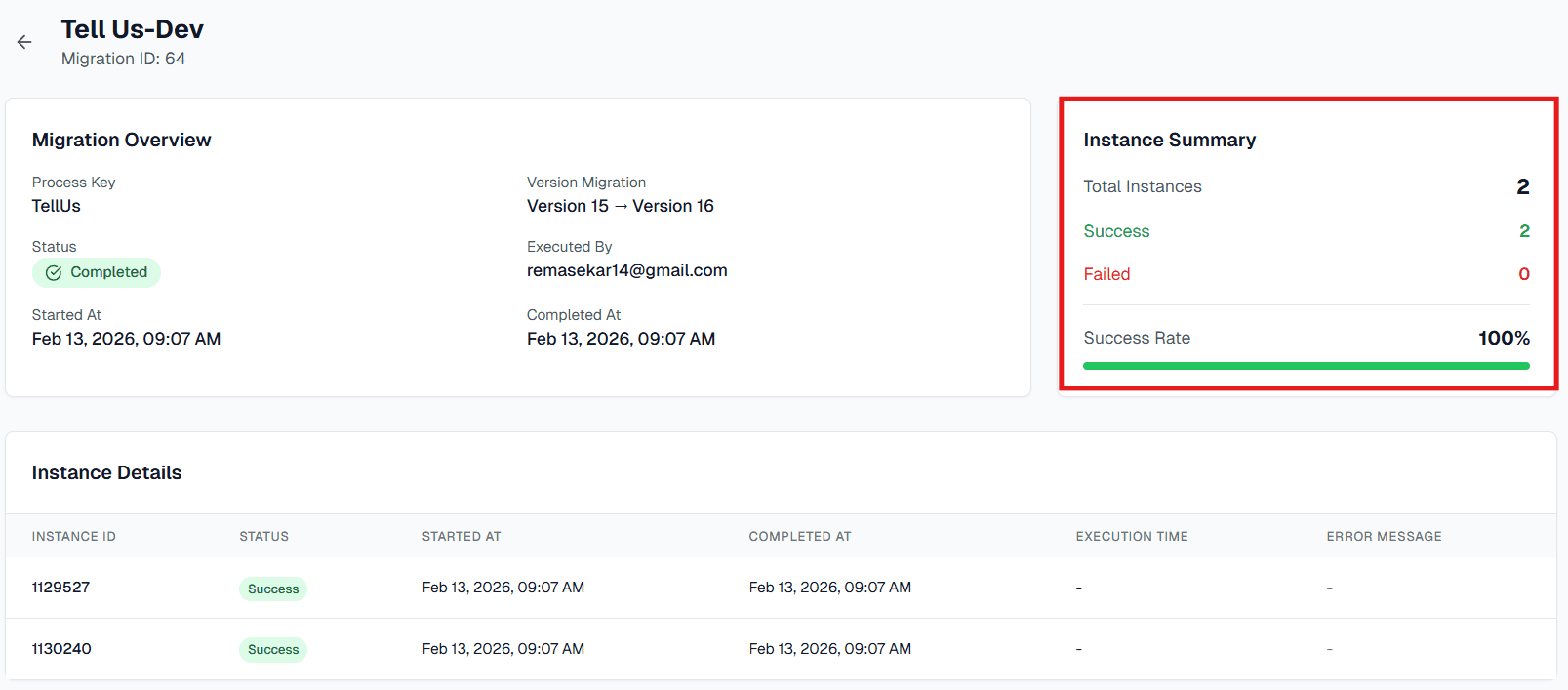Screen dimensions: 1568x690
Task: Click the Completed status badge
Action: coord(97,272)
